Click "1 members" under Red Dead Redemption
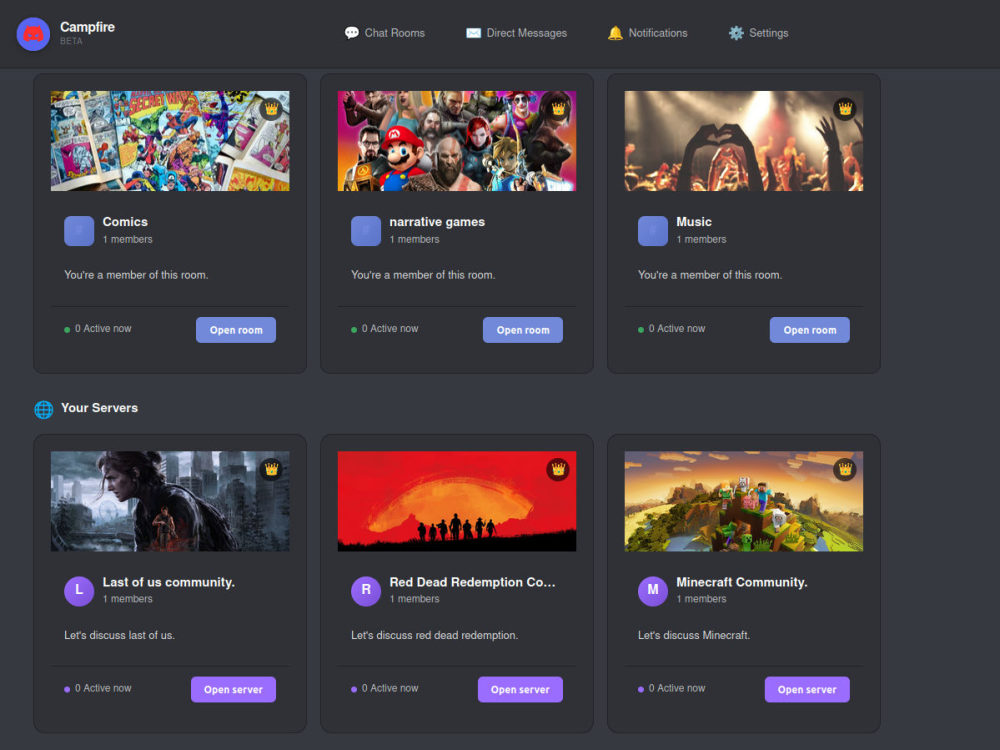The image size is (1000, 750). tap(415, 599)
